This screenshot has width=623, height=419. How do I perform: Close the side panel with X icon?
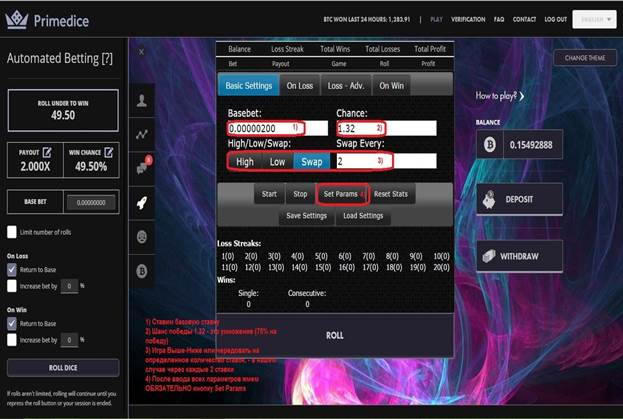(x=141, y=52)
